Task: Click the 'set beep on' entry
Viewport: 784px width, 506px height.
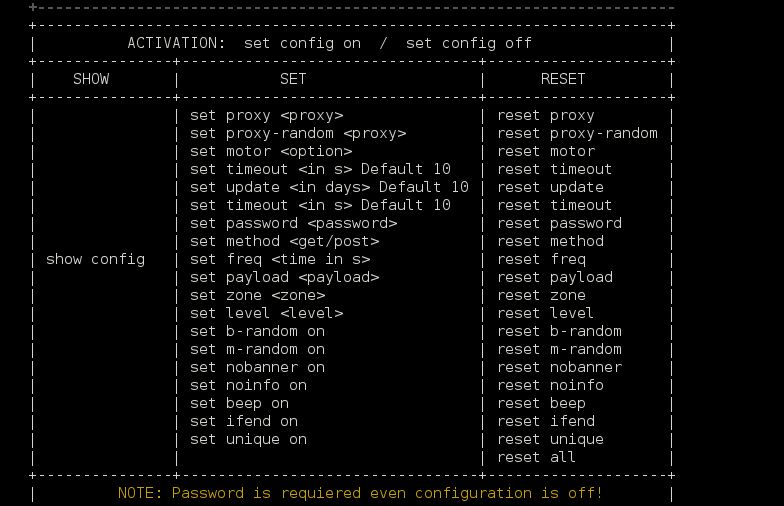Action: [239, 403]
